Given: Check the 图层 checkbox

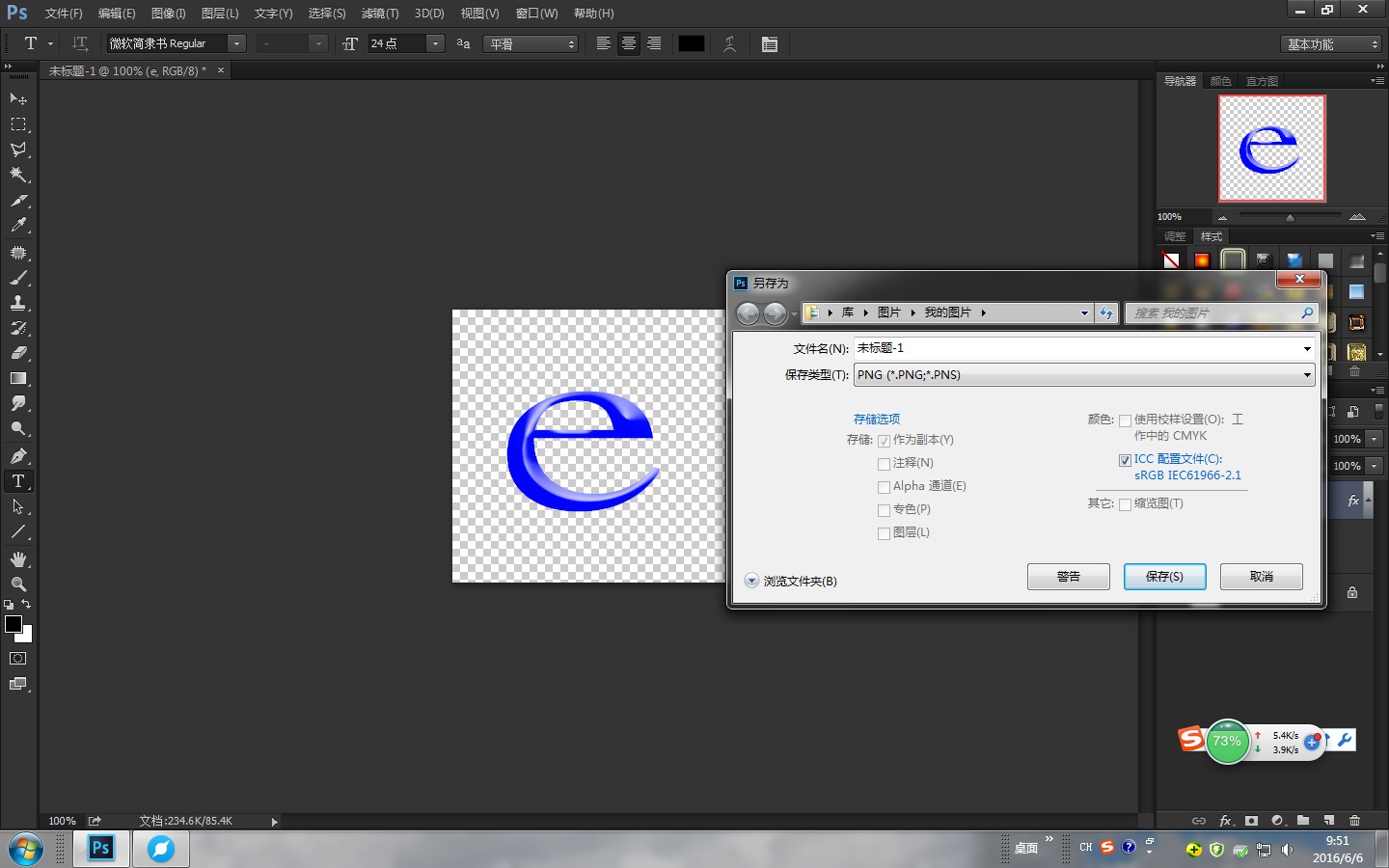Looking at the screenshot, I should pyautogui.click(x=884, y=533).
